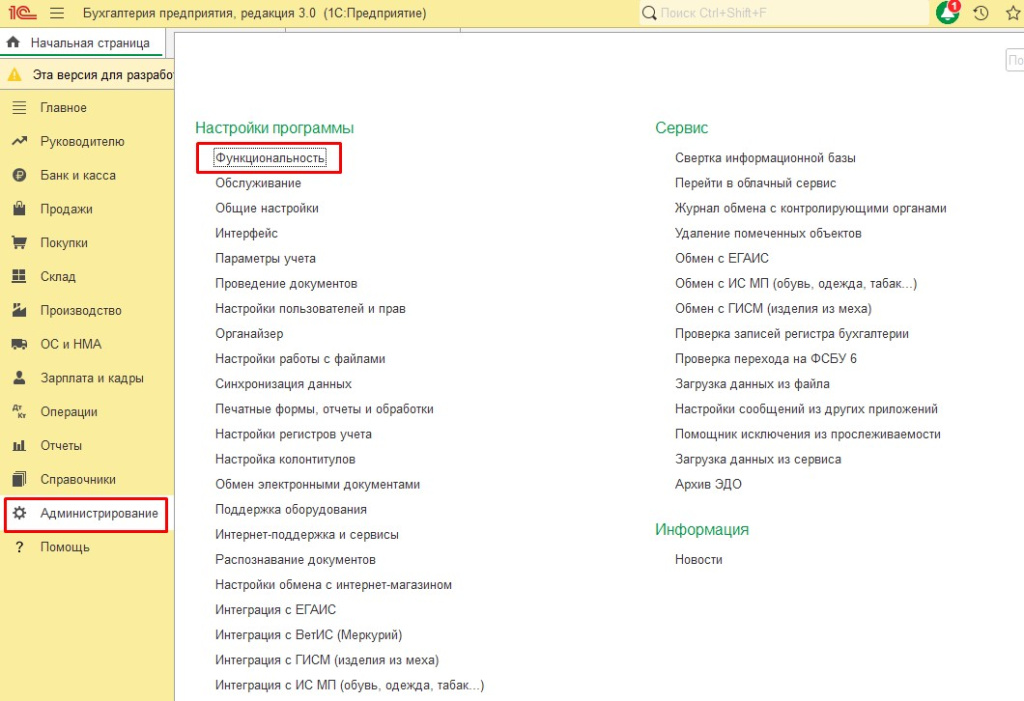
Task: Click the yellow warning triangle icon
Action: [x=14, y=75]
